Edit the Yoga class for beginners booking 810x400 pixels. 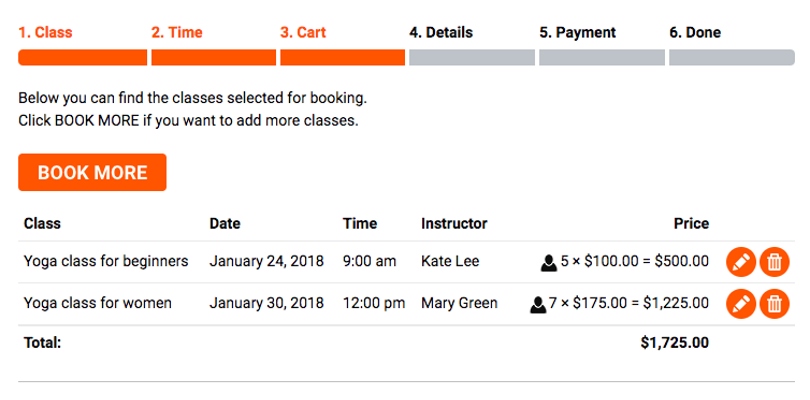pyautogui.click(x=740, y=262)
